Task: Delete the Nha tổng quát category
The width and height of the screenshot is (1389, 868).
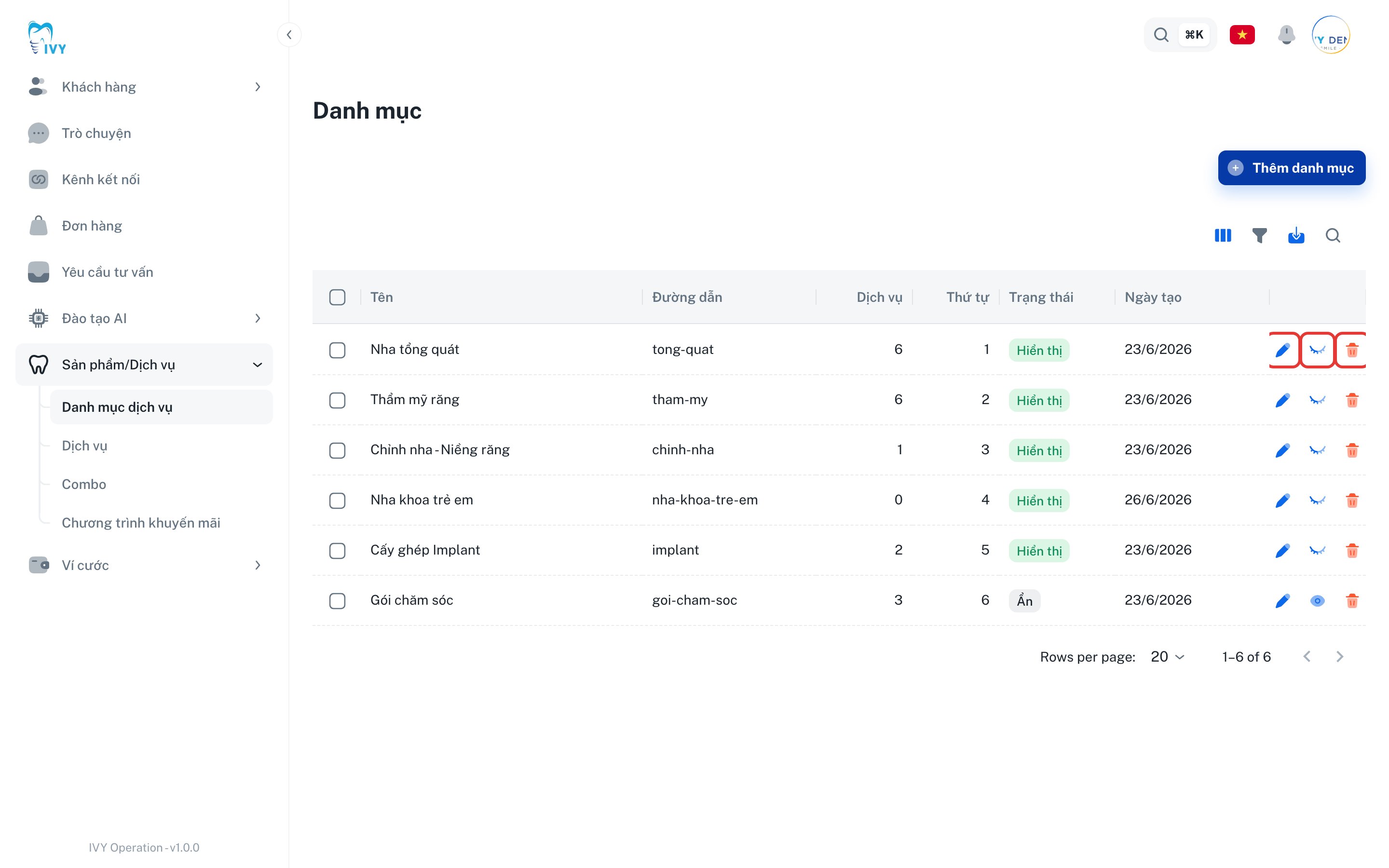Action: click(x=1352, y=350)
